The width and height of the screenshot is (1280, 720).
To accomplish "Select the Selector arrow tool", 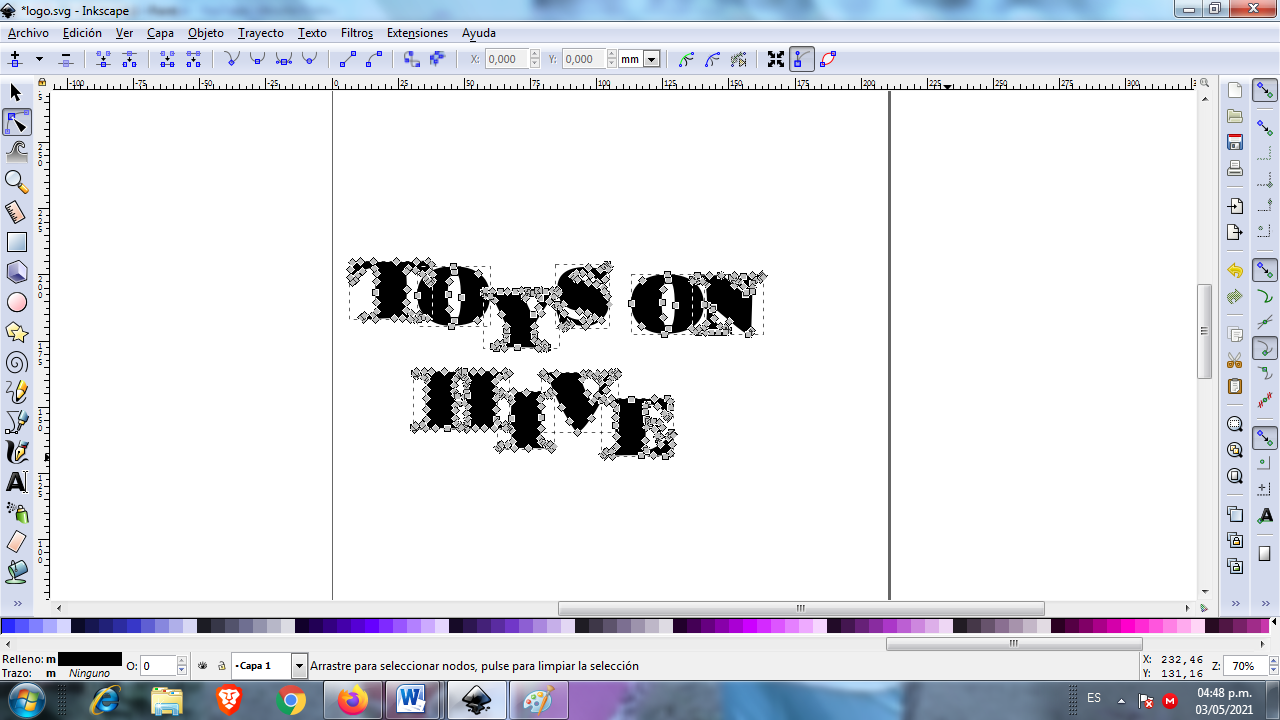I will click(x=16, y=93).
